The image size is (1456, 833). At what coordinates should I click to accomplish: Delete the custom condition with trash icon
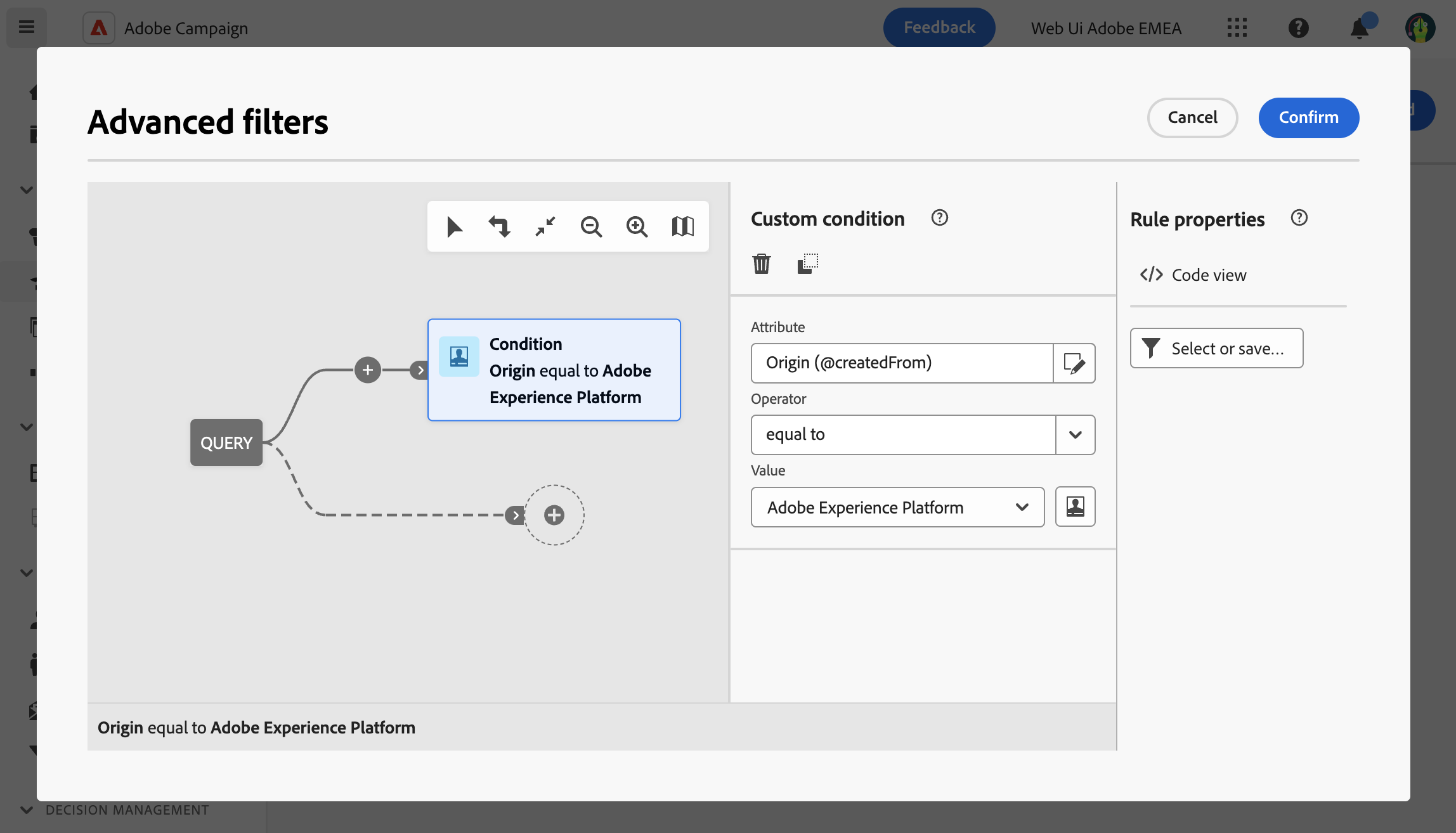761,263
